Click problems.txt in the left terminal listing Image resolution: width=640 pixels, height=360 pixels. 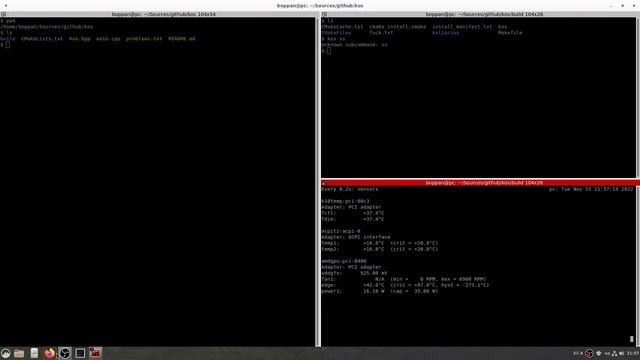[x=144, y=39]
